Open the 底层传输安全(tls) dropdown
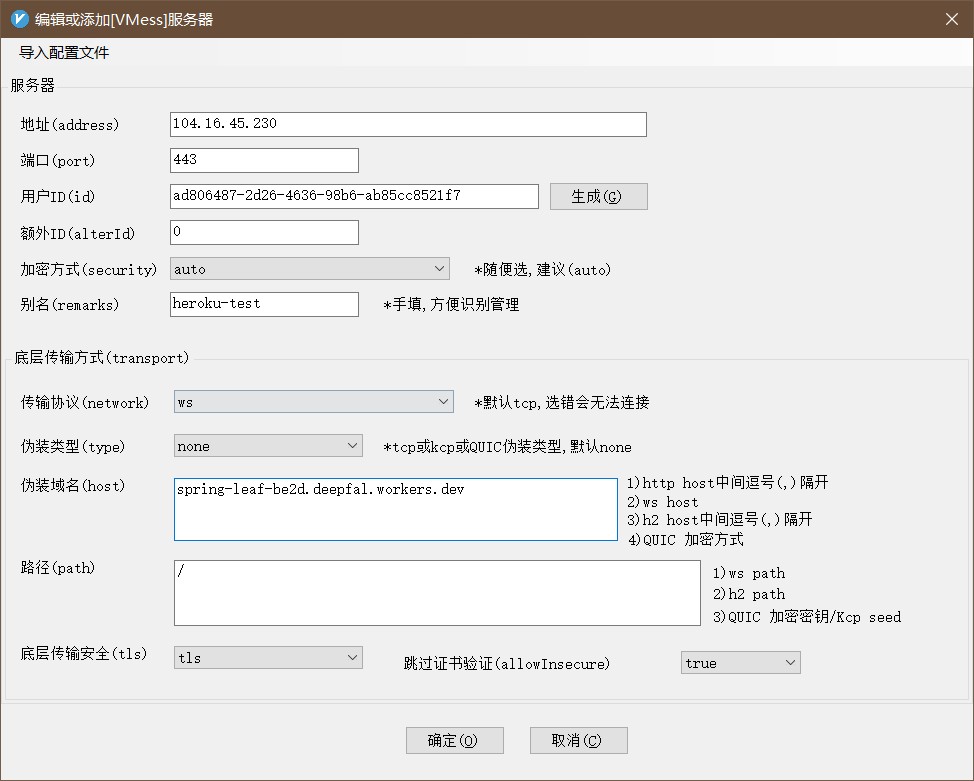This screenshot has height=781, width=974. pos(268,657)
